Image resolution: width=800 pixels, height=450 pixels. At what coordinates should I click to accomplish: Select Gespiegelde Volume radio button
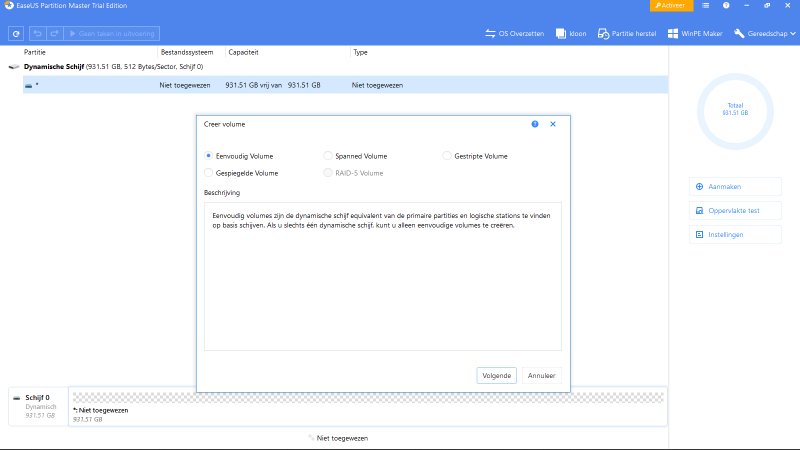point(208,173)
